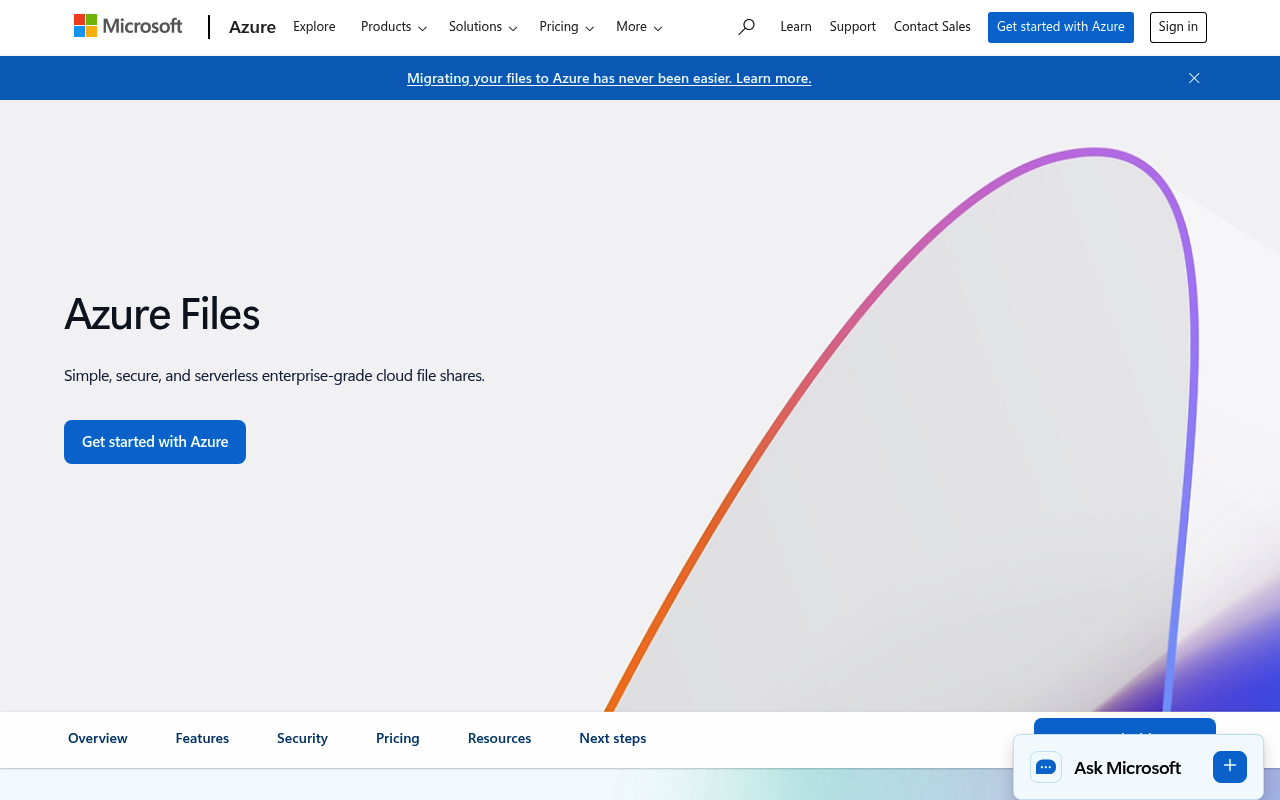Expand the Solutions dropdown
Image resolution: width=1280 pixels, height=800 pixels.
[x=483, y=27]
